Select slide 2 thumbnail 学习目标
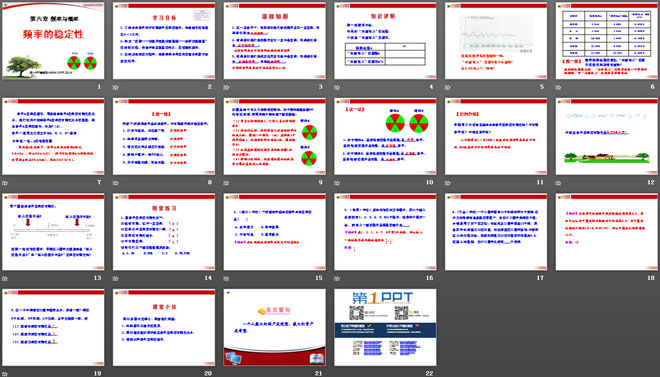 click(164, 41)
